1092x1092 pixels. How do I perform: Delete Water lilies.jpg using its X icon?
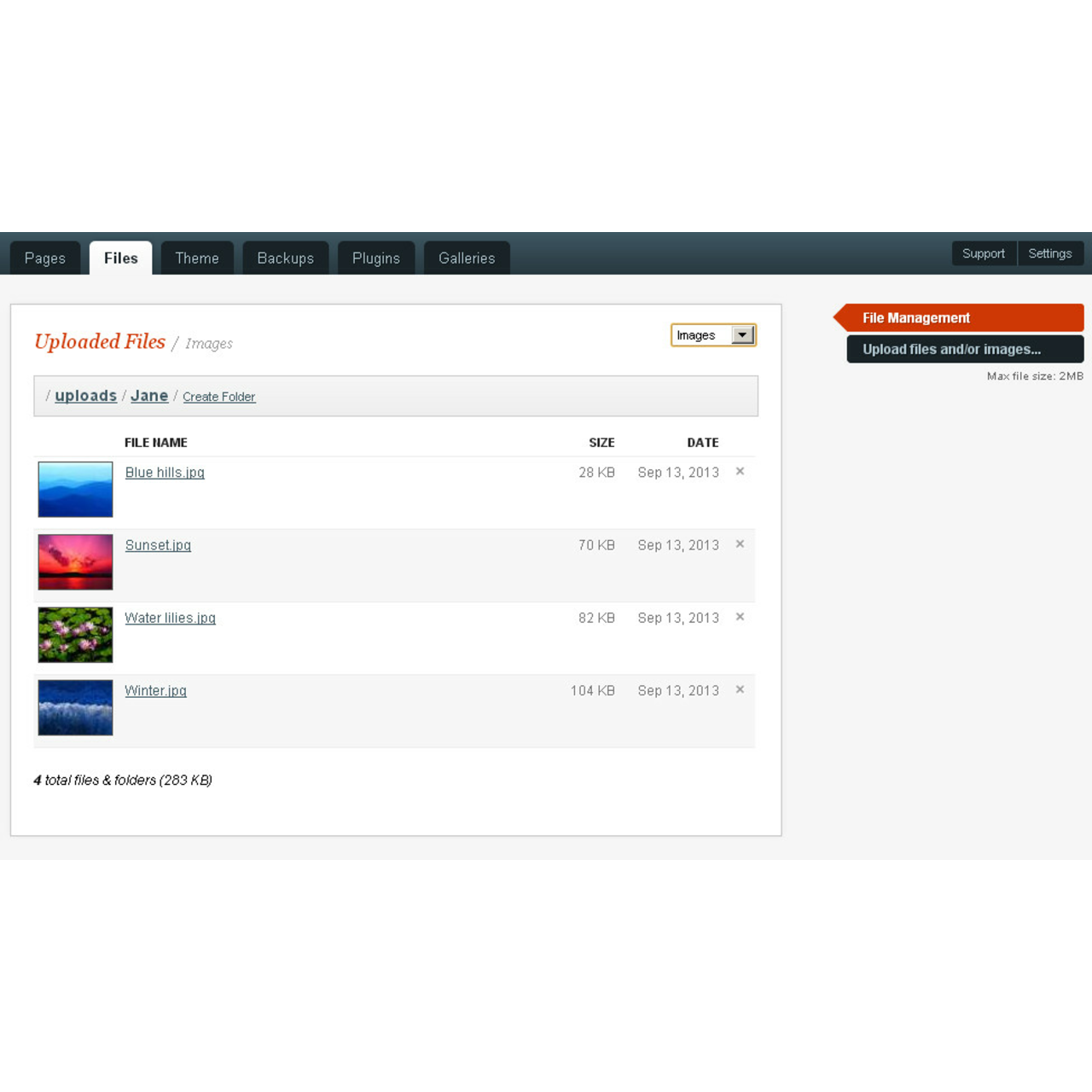click(740, 616)
